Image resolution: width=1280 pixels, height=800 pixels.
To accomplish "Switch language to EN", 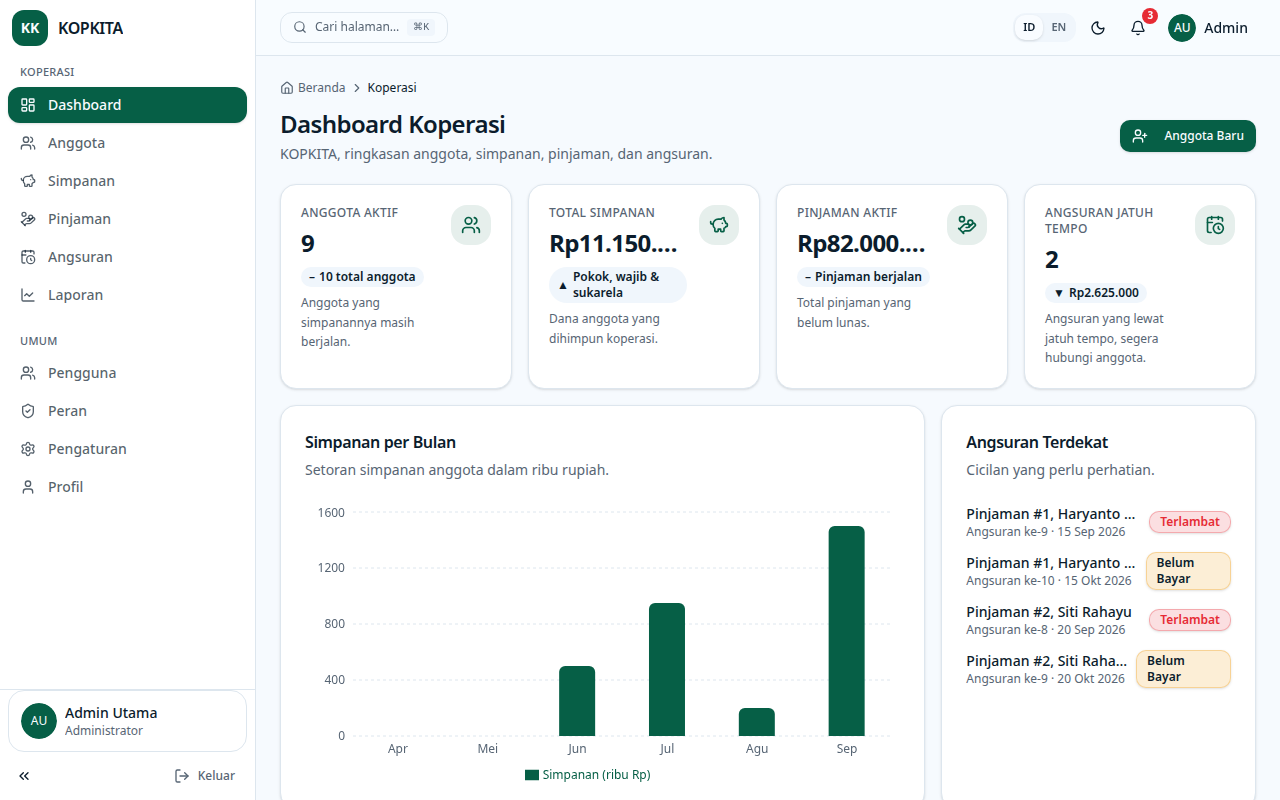I will pos(1059,28).
